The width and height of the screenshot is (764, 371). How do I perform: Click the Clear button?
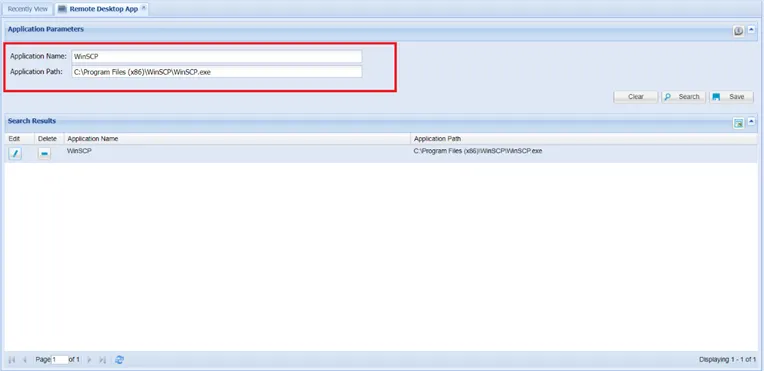636,97
